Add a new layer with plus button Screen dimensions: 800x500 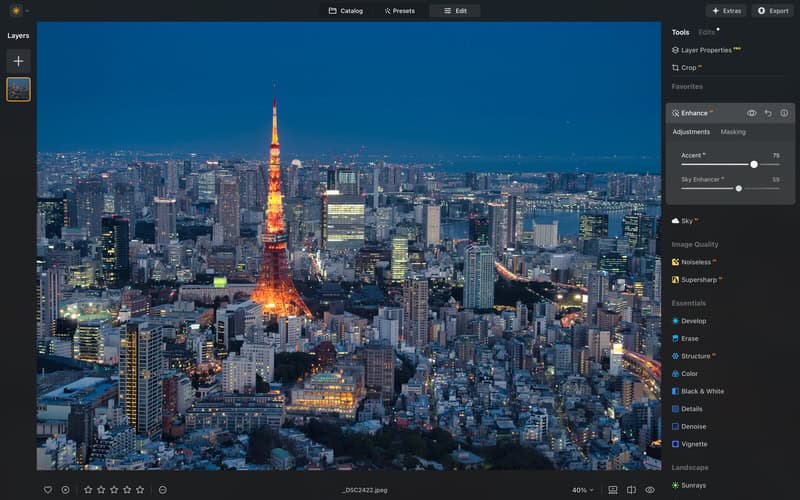18,61
